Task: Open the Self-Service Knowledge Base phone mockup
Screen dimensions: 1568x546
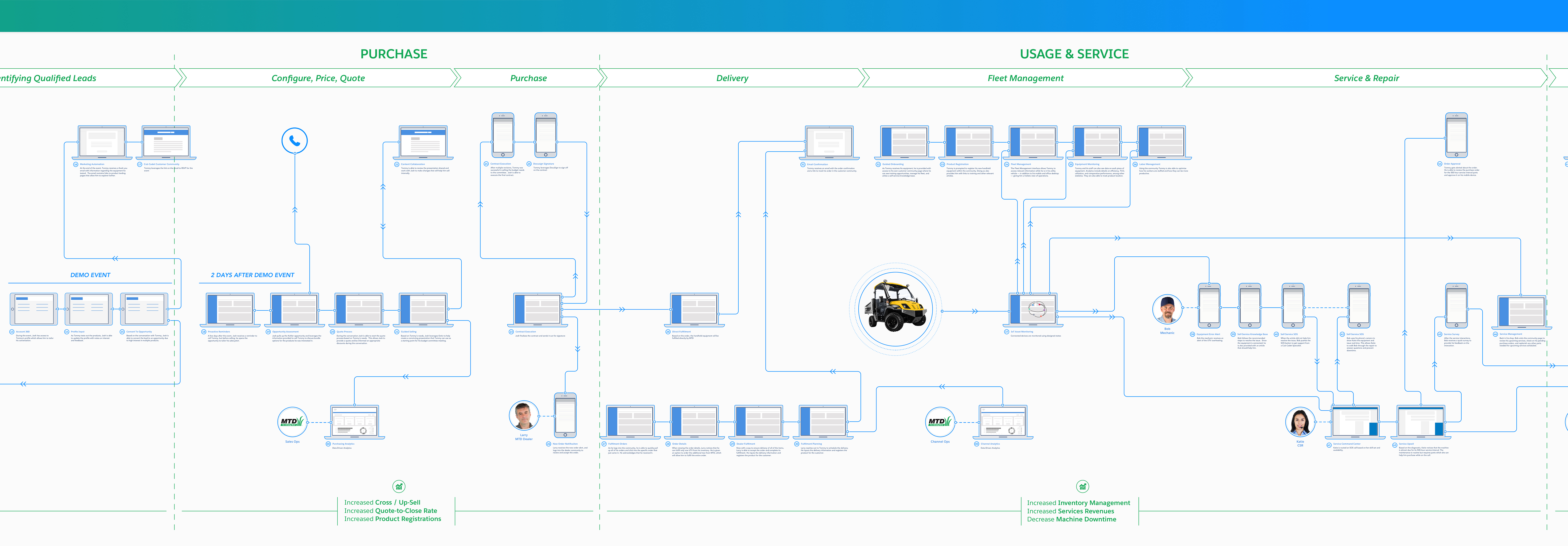Action: tap(1250, 306)
